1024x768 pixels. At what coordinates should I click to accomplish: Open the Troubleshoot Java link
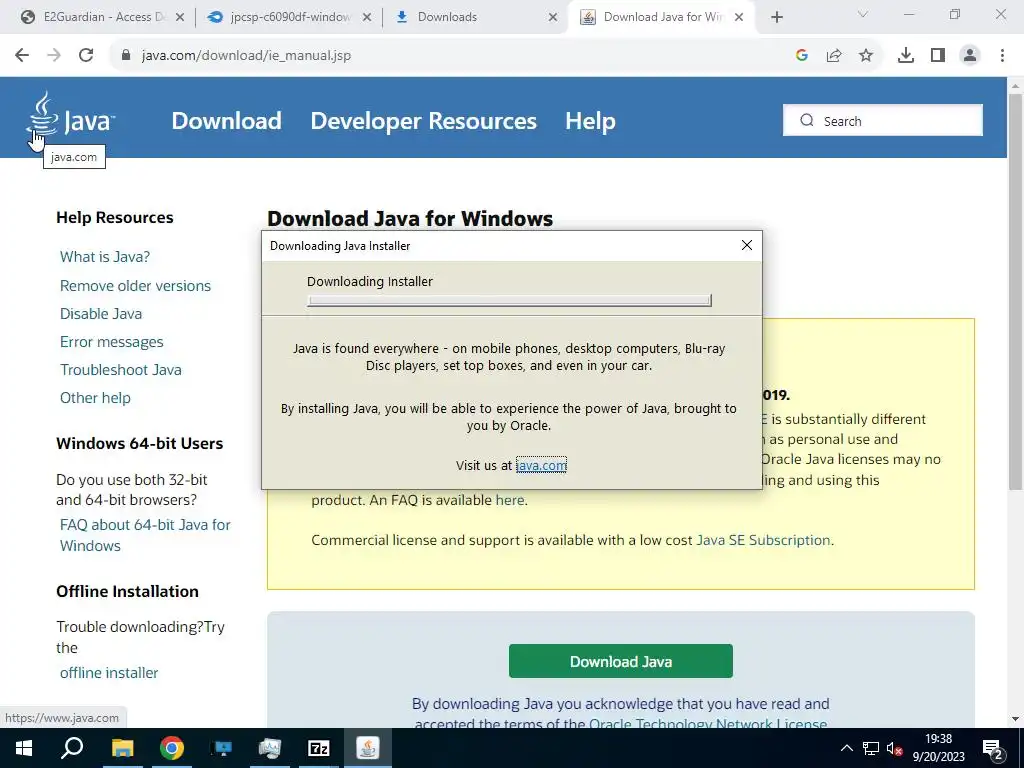(x=121, y=370)
